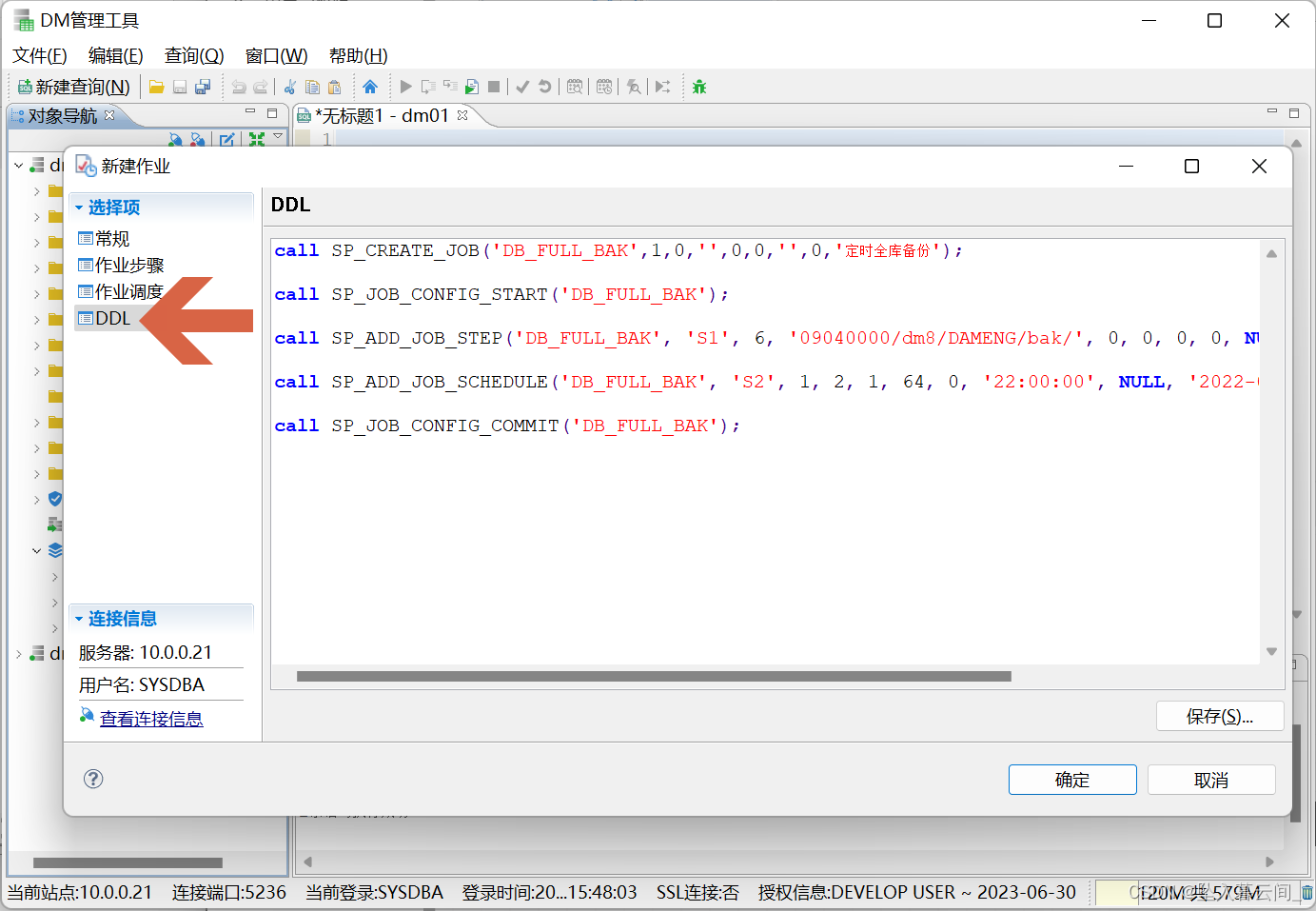Viewport: 1316px width, 911px height.
Task: Open debug with the green bug icon
Action: click(699, 87)
